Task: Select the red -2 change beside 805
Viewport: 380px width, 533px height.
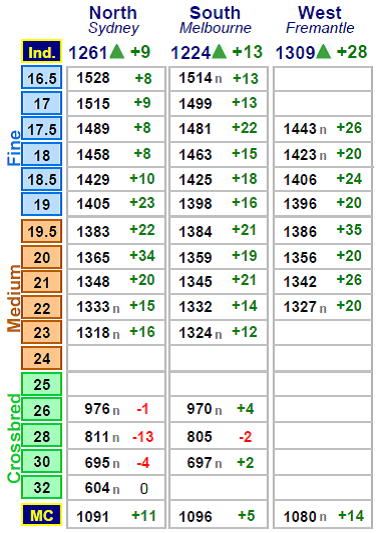Action: pos(245,437)
